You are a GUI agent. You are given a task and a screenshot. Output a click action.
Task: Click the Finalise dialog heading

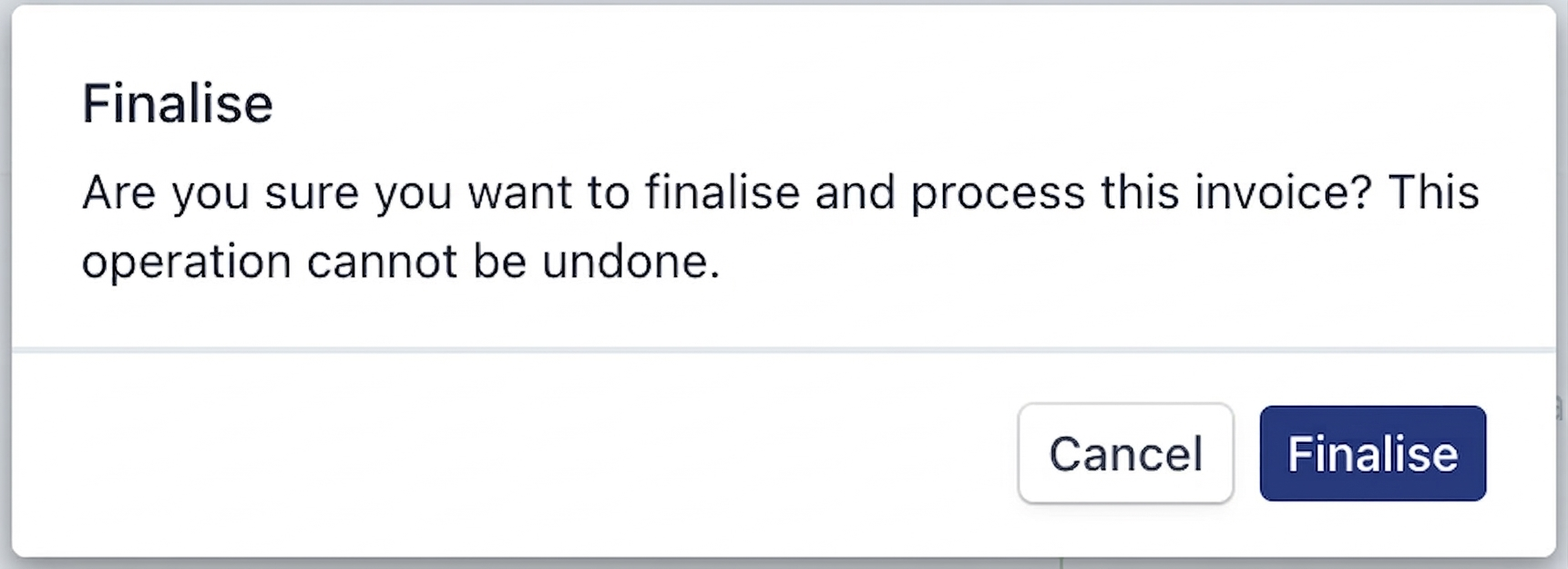click(x=178, y=104)
